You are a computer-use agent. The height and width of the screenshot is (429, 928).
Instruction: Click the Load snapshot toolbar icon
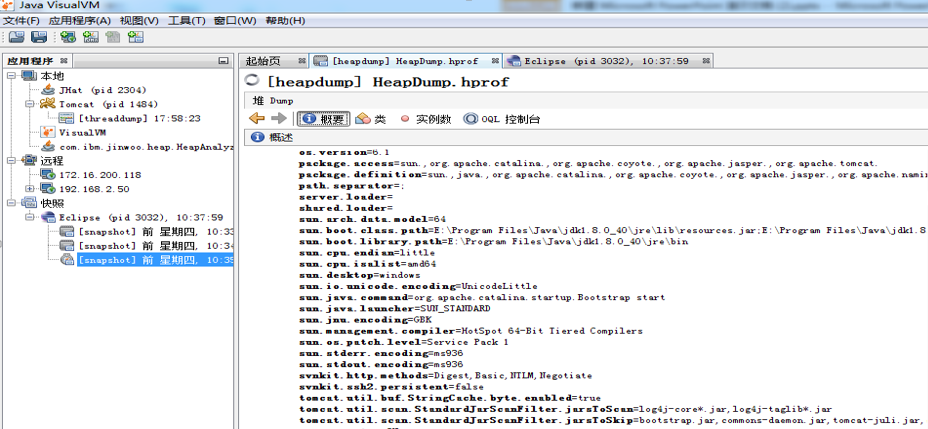pyautogui.click(x=16, y=37)
